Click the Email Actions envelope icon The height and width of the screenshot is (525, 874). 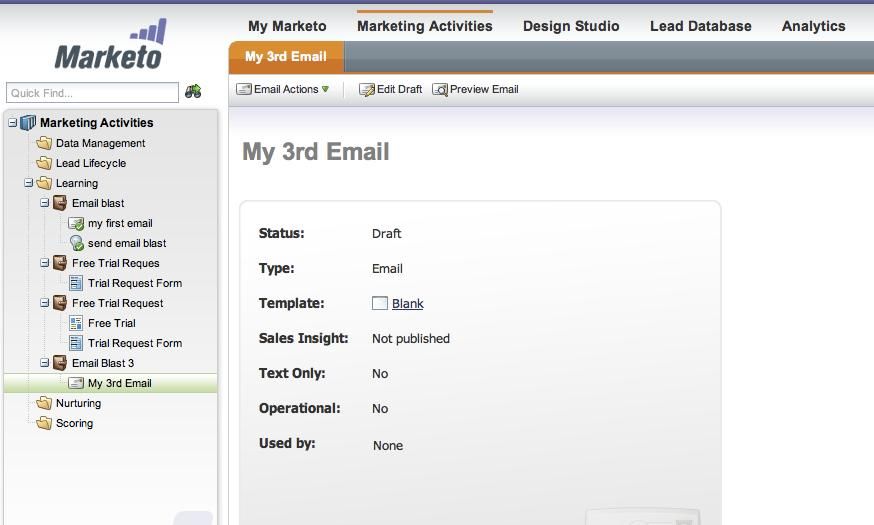[x=244, y=90]
